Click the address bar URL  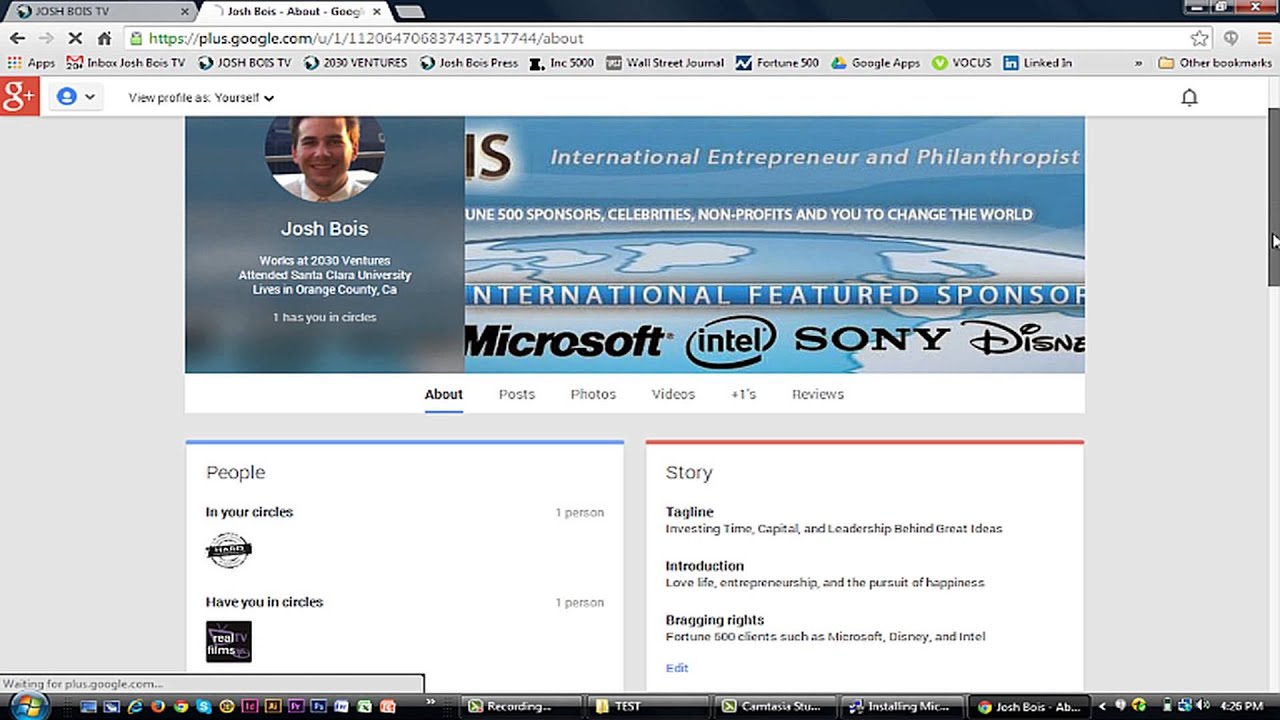(366, 38)
